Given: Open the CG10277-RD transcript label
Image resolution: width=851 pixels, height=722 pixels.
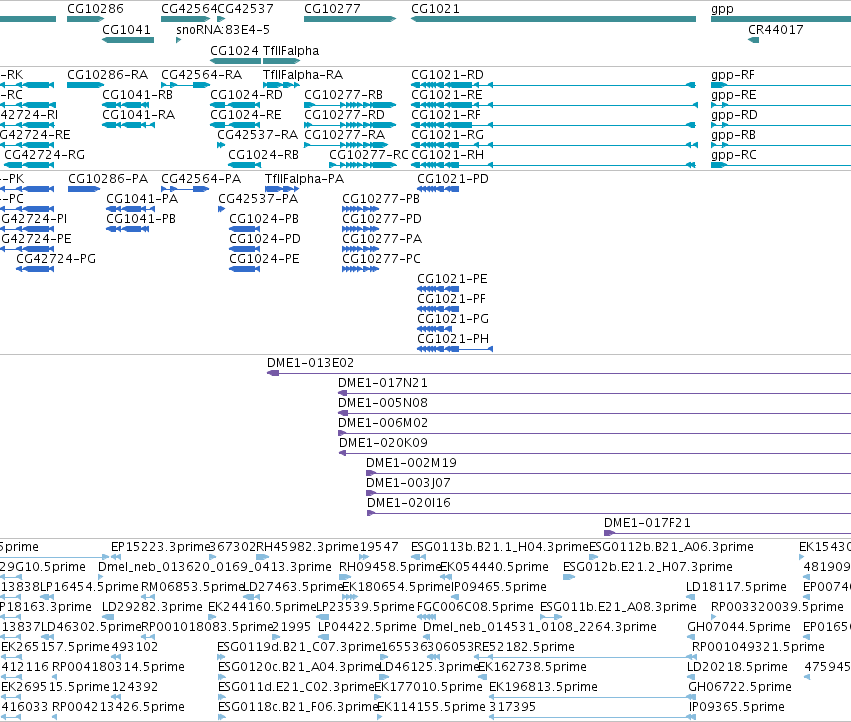Looking at the screenshot, I should [x=344, y=115].
